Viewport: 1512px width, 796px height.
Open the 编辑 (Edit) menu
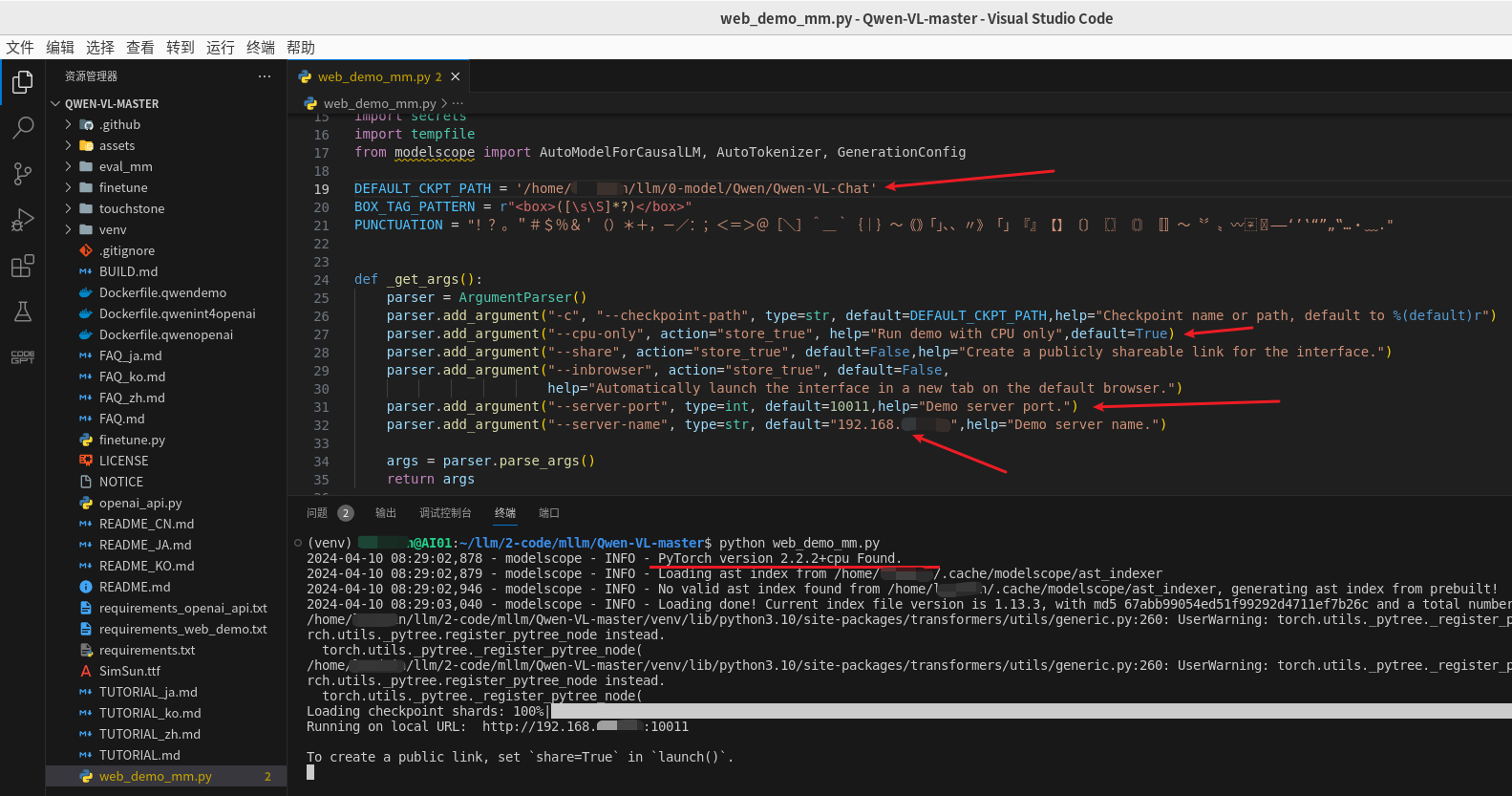point(60,48)
